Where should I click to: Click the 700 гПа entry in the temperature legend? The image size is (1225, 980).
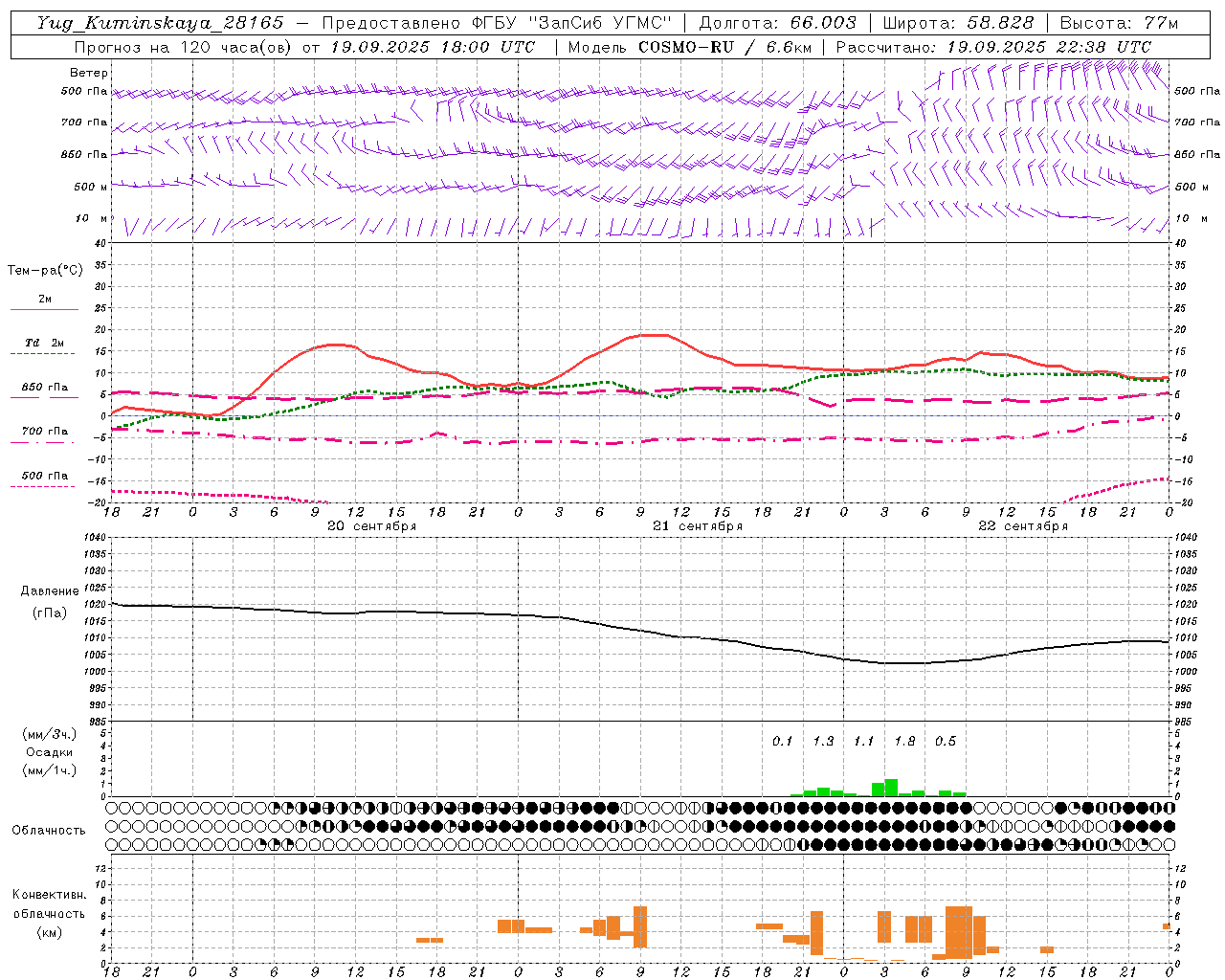point(45,431)
